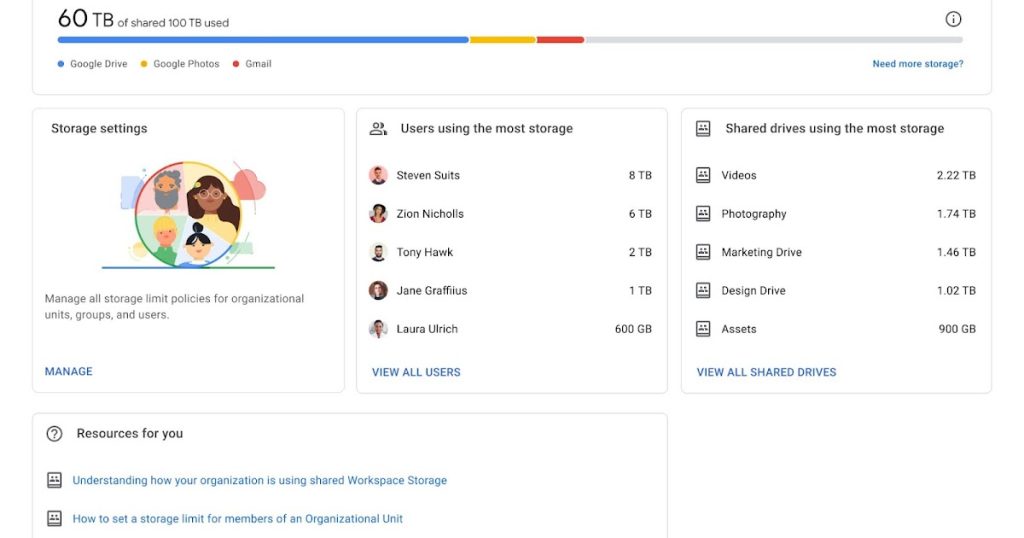Select the Design Drive row
The height and width of the screenshot is (538, 1024).
click(x=835, y=291)
